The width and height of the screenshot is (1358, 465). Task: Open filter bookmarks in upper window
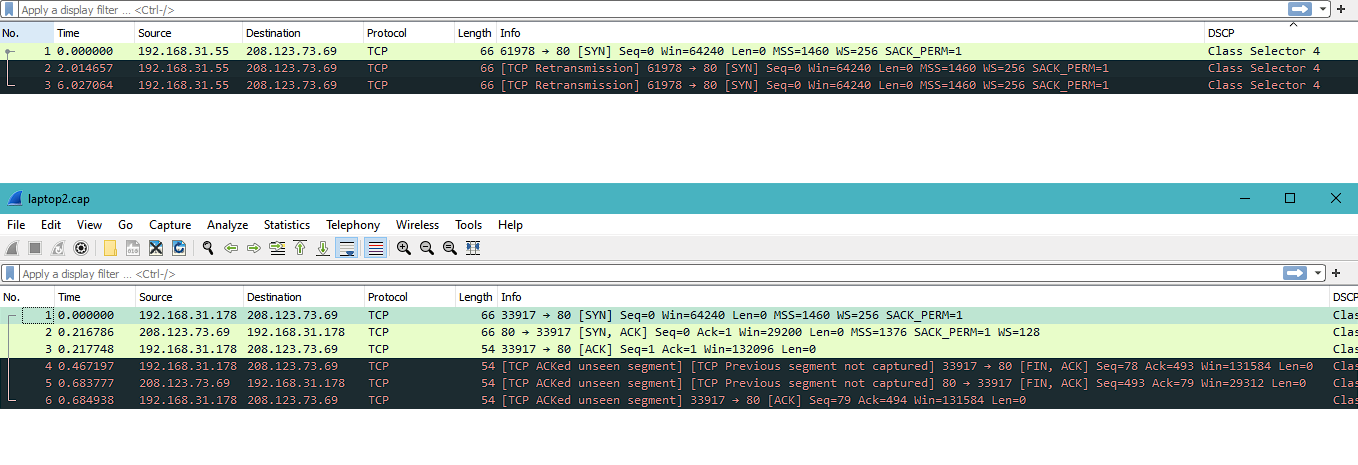9,9
